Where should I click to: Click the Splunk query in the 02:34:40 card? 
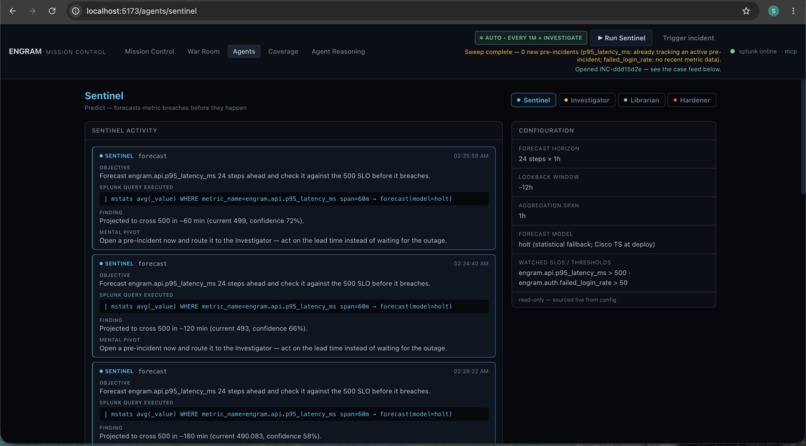[294, 306]
